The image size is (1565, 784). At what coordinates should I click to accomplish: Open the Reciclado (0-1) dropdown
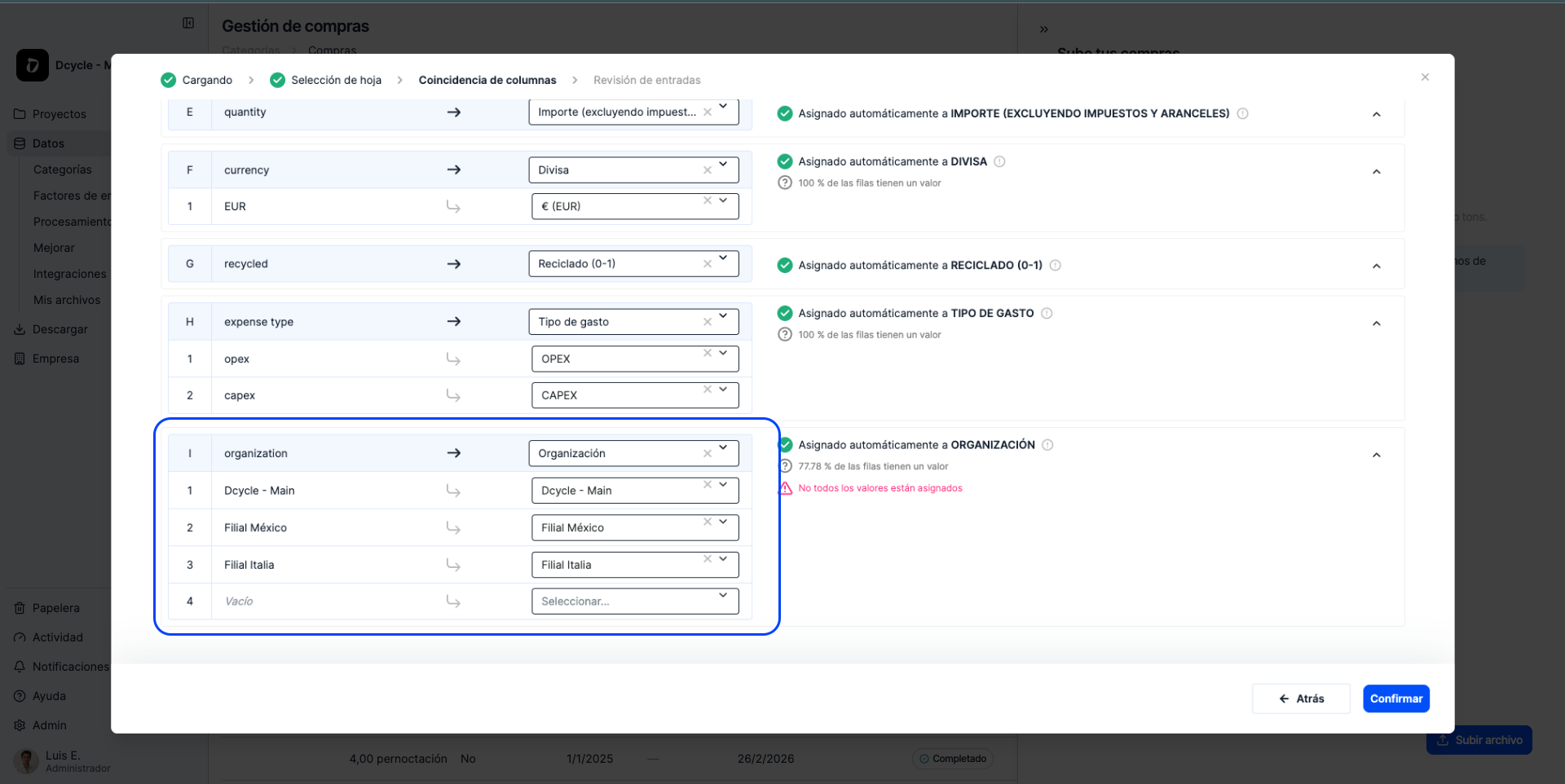723,258
